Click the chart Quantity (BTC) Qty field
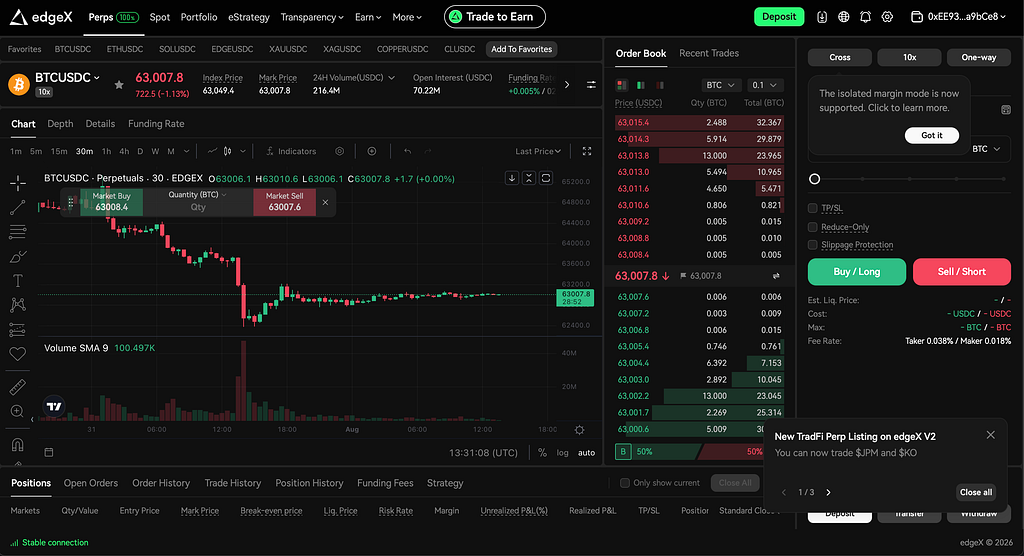The width and height of the screenshot is (1024, 556). click(198, 207)
